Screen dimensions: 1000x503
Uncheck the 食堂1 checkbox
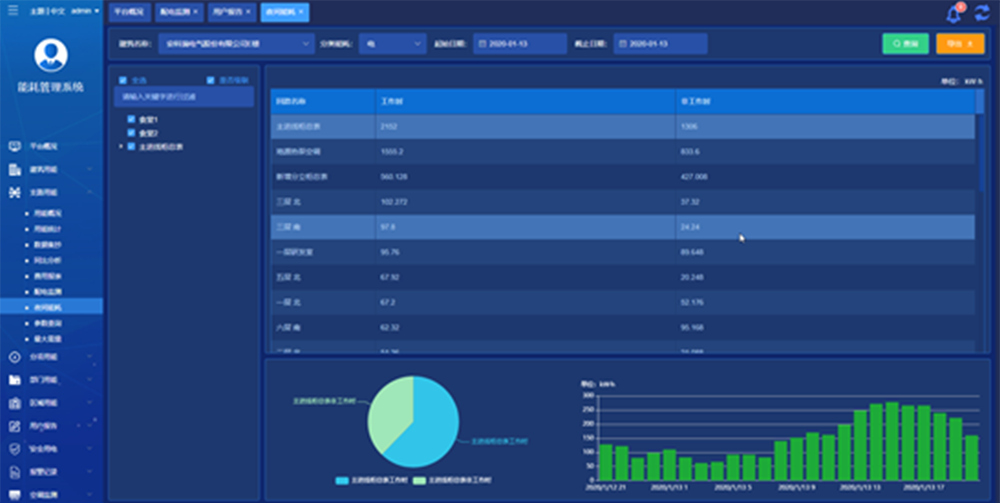pos(131,119)
